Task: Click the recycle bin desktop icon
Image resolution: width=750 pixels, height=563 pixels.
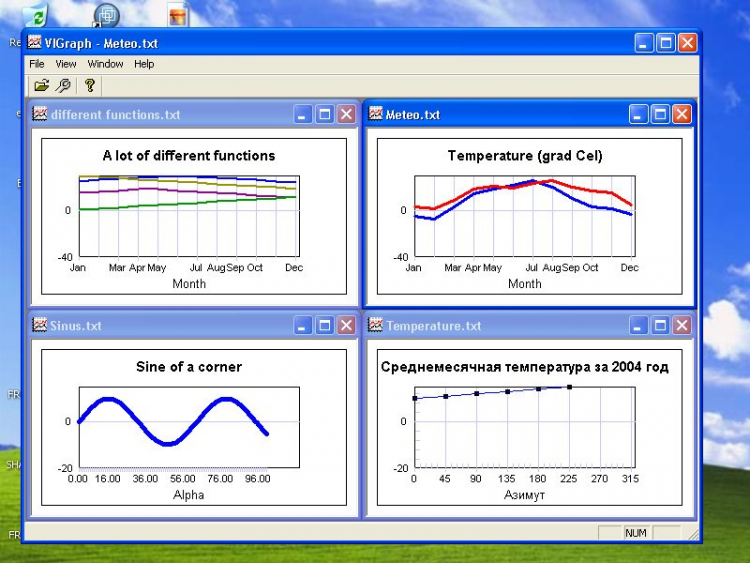Action: pos(36,14)
